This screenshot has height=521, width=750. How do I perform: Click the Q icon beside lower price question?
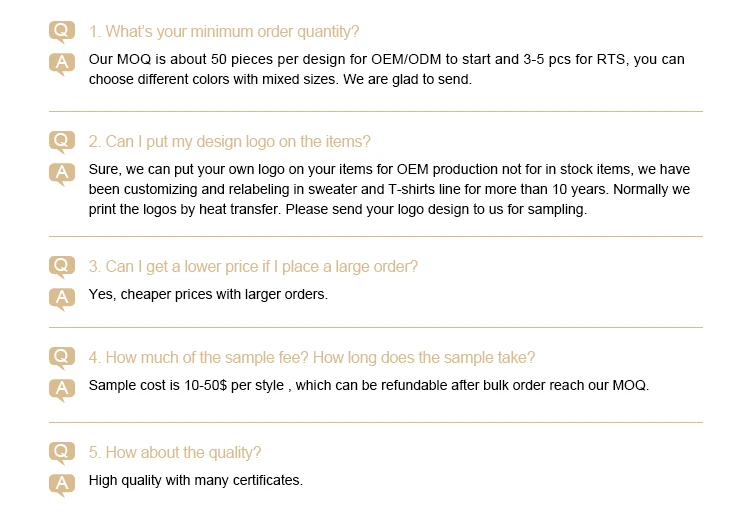[62, 265]
